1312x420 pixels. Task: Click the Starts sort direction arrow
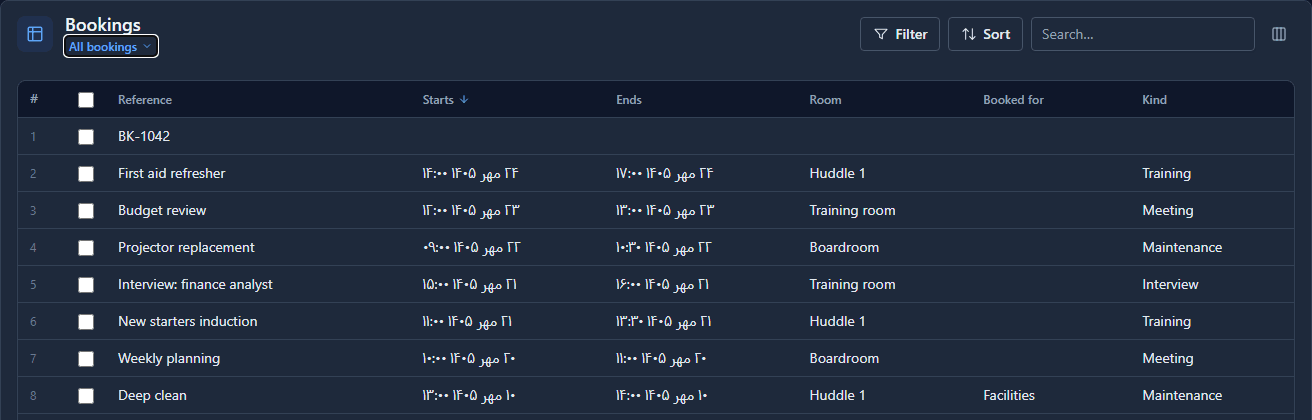[x=464, y=100]
